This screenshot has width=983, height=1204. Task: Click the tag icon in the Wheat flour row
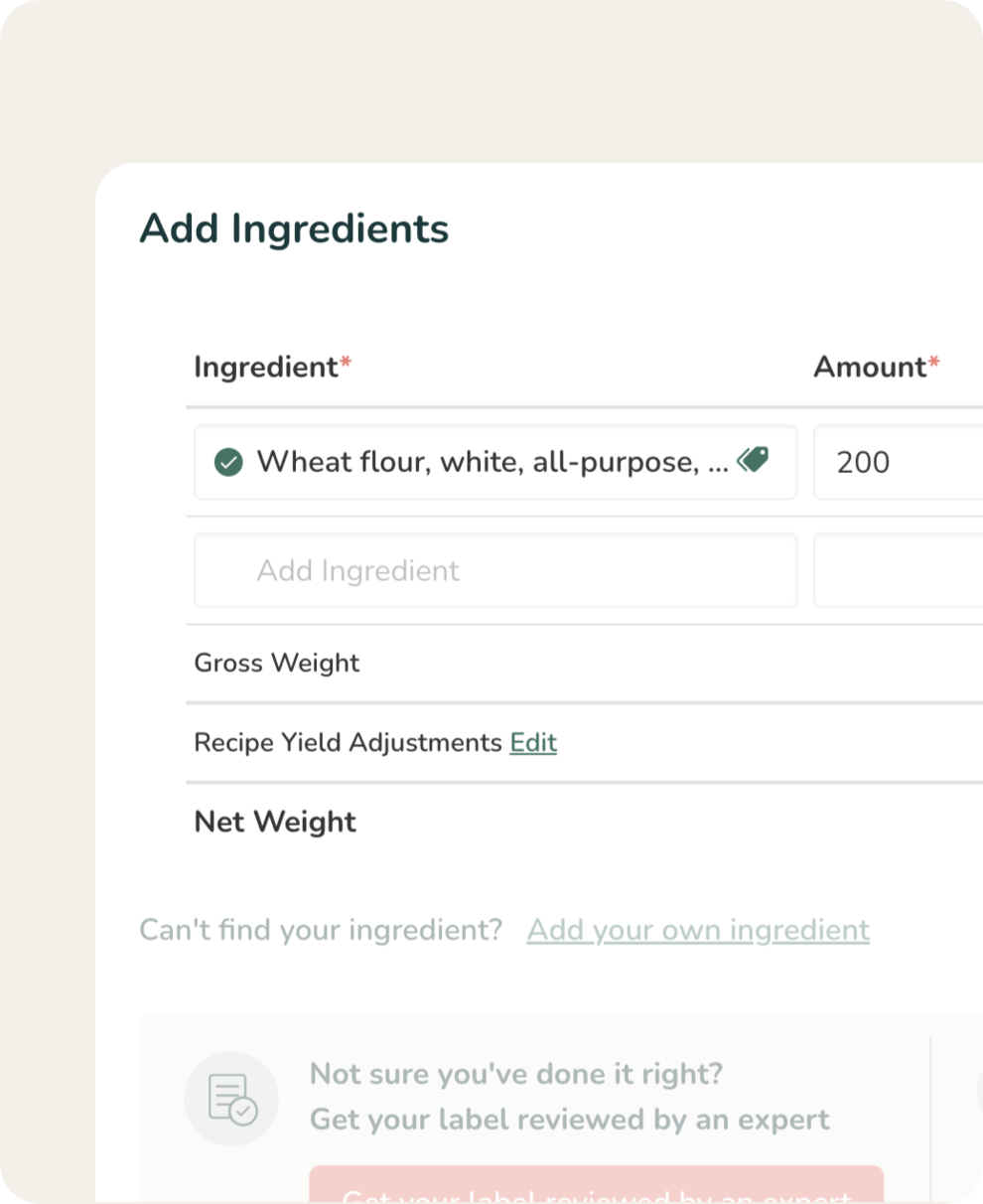pyautogui.click(x=753, y=460)
